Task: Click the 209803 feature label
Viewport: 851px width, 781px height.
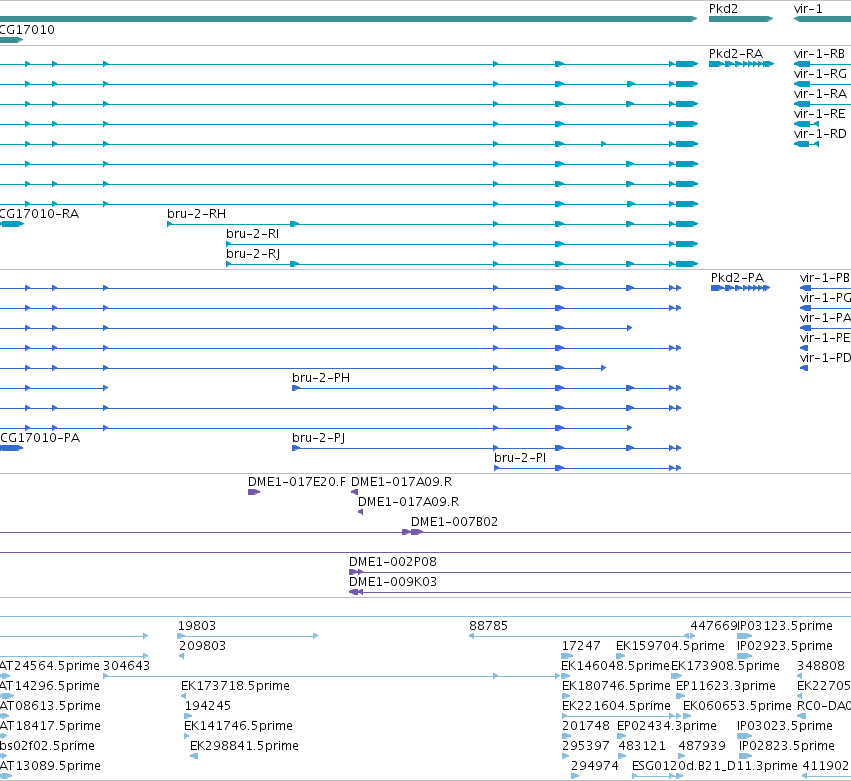Action: (202, 646)
